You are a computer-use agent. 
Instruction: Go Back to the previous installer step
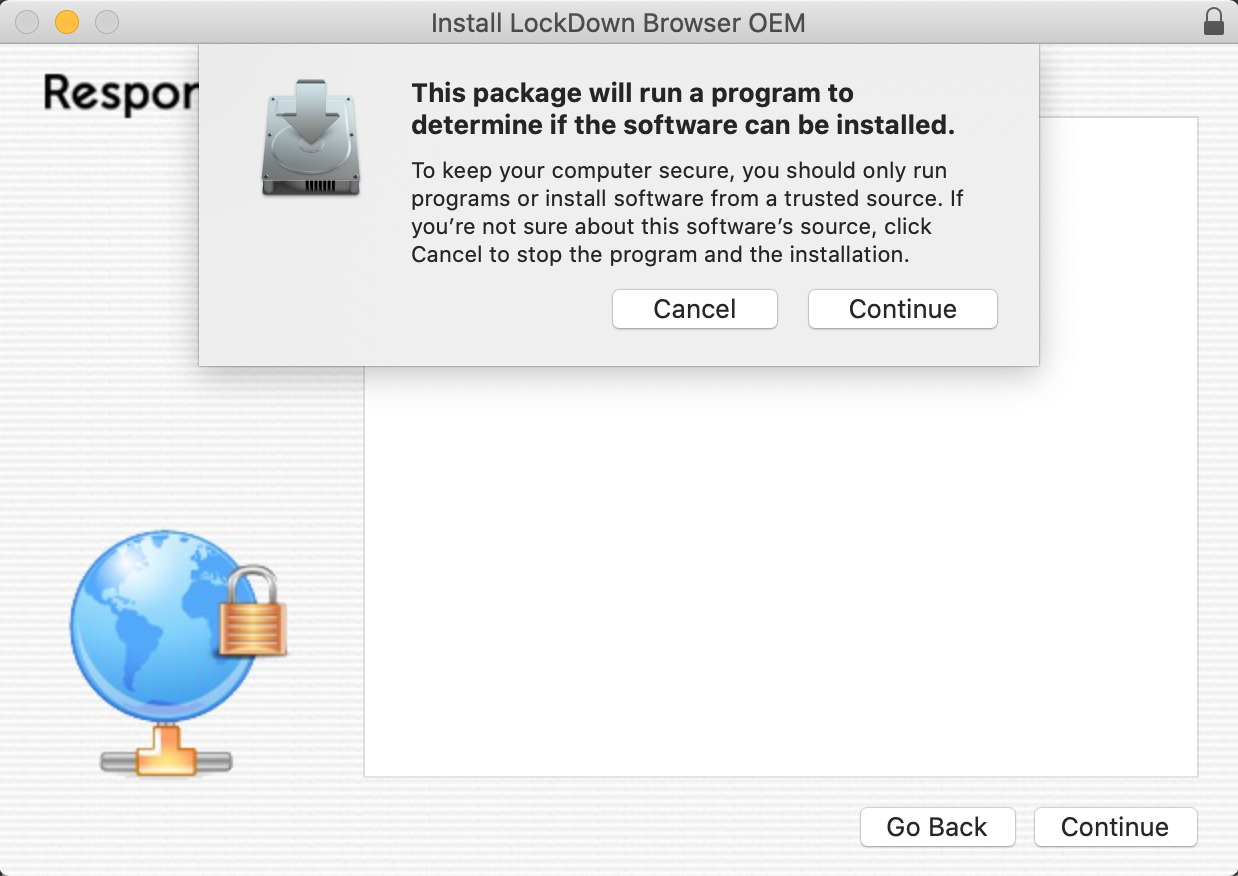tap(937, 827)
